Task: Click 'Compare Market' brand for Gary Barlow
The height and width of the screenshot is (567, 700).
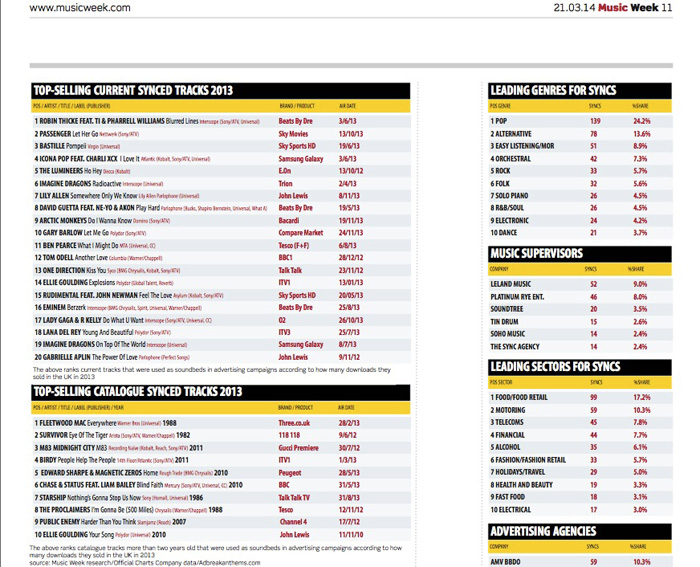Action: click(x=300, y=233)
